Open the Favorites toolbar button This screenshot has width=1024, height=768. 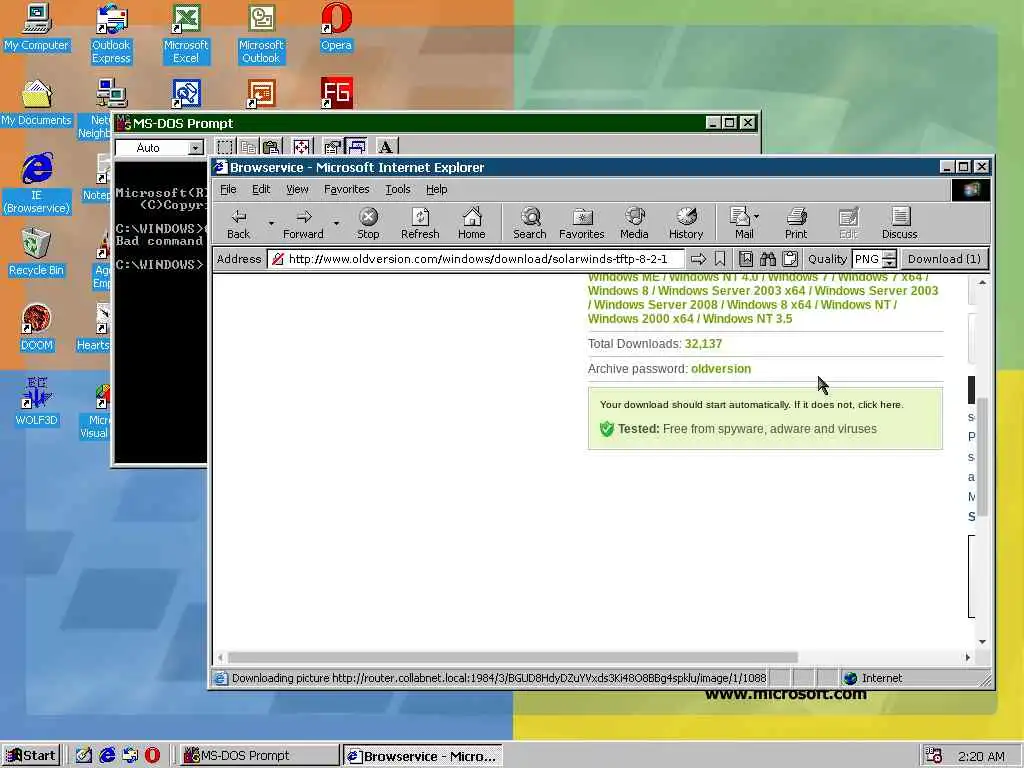pyautogui.click(x=581, y=223)
